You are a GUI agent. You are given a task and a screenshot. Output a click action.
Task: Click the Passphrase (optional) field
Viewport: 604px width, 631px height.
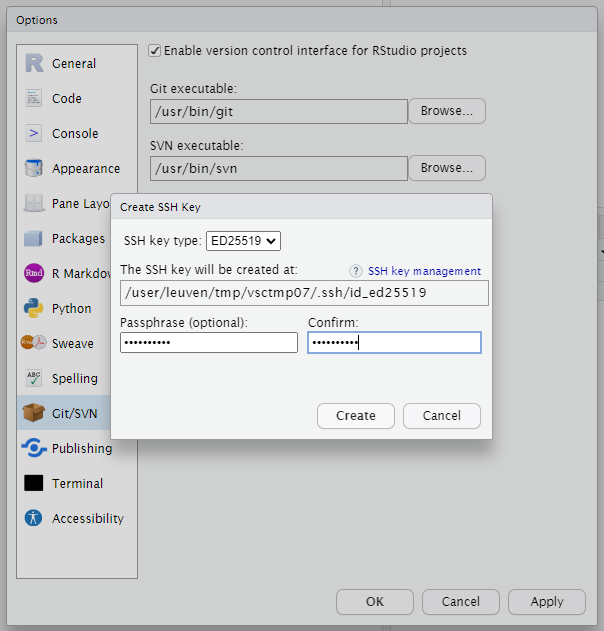click(x=208, y=343)
